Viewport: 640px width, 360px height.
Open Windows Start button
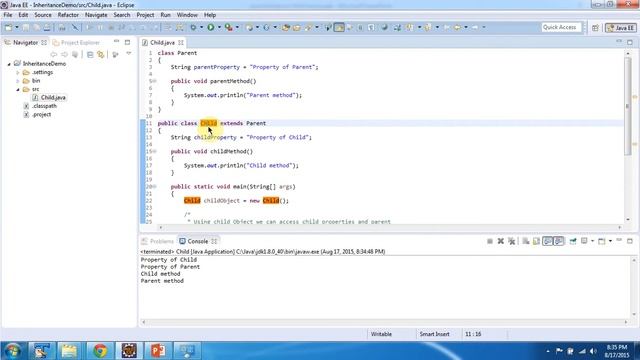tap(13, 351)
